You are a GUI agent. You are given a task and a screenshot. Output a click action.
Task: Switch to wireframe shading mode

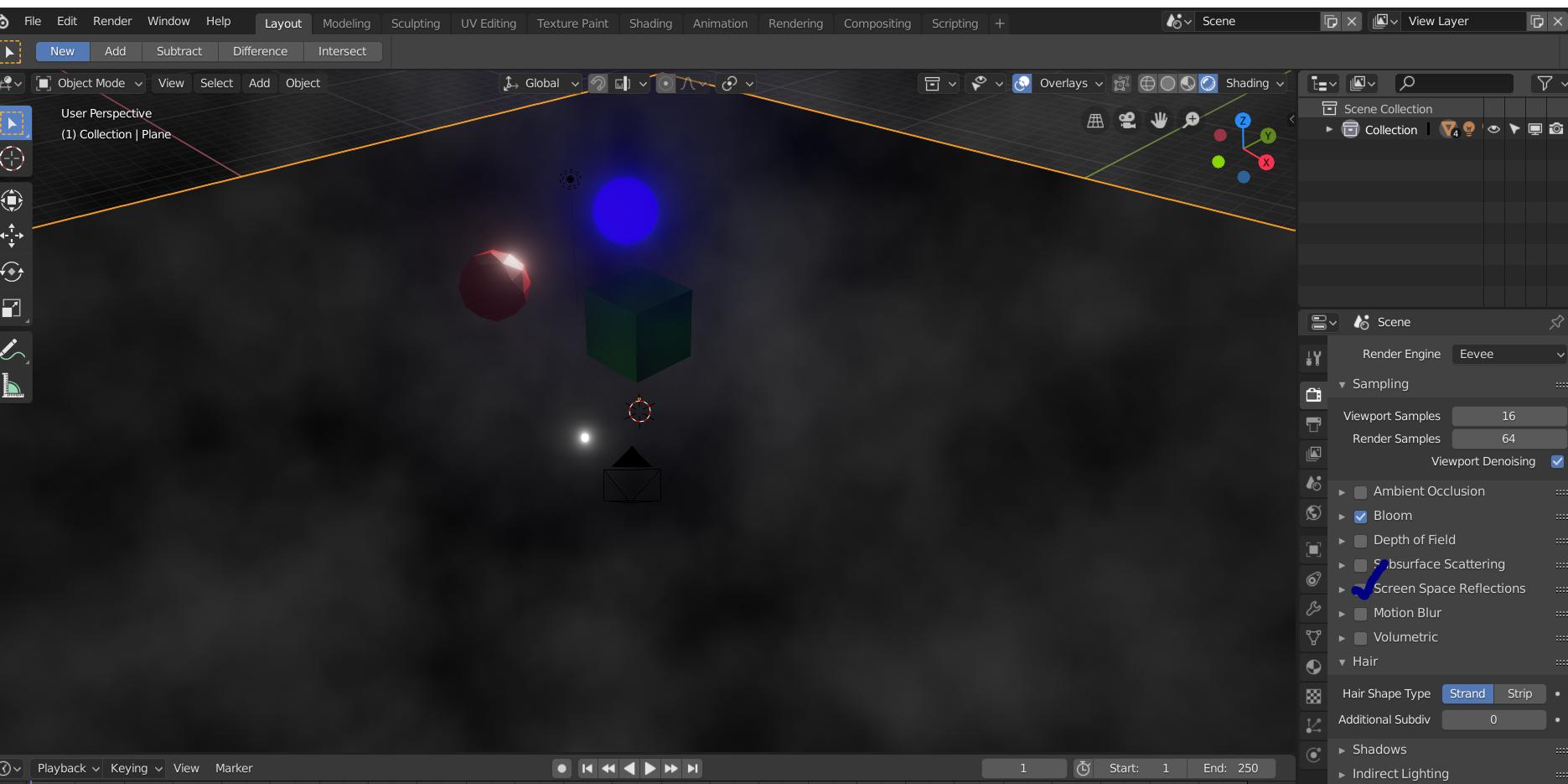click(1147, 83)
